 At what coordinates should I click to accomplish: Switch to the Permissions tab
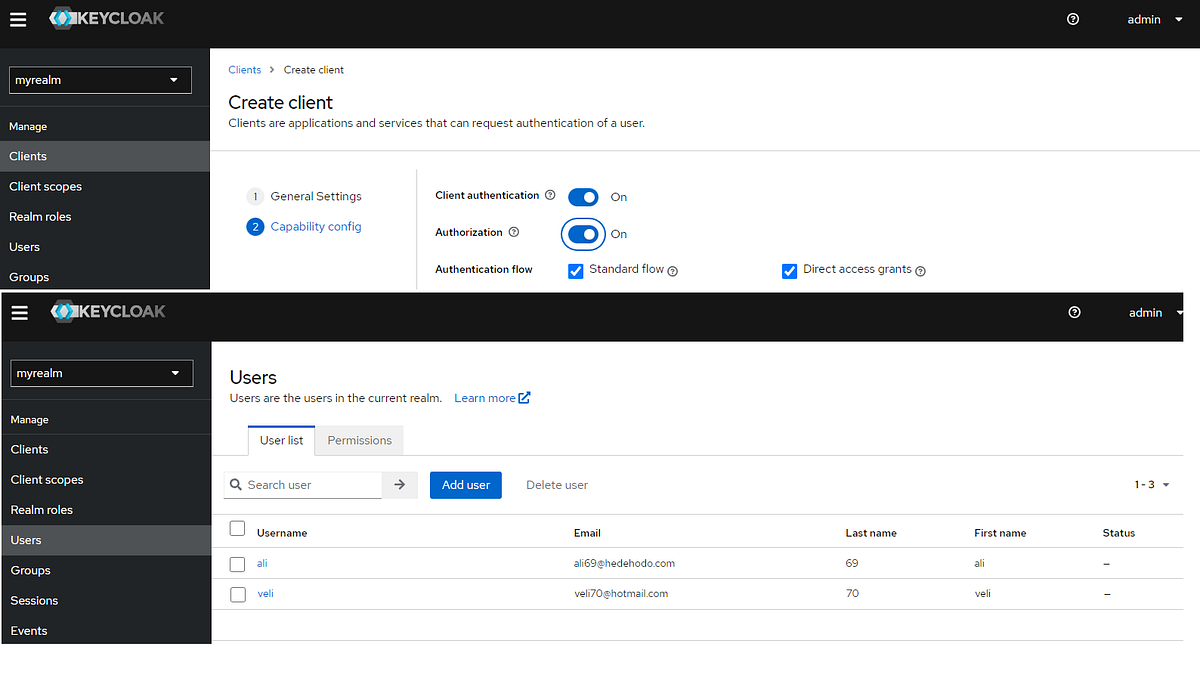coord(359,440)
